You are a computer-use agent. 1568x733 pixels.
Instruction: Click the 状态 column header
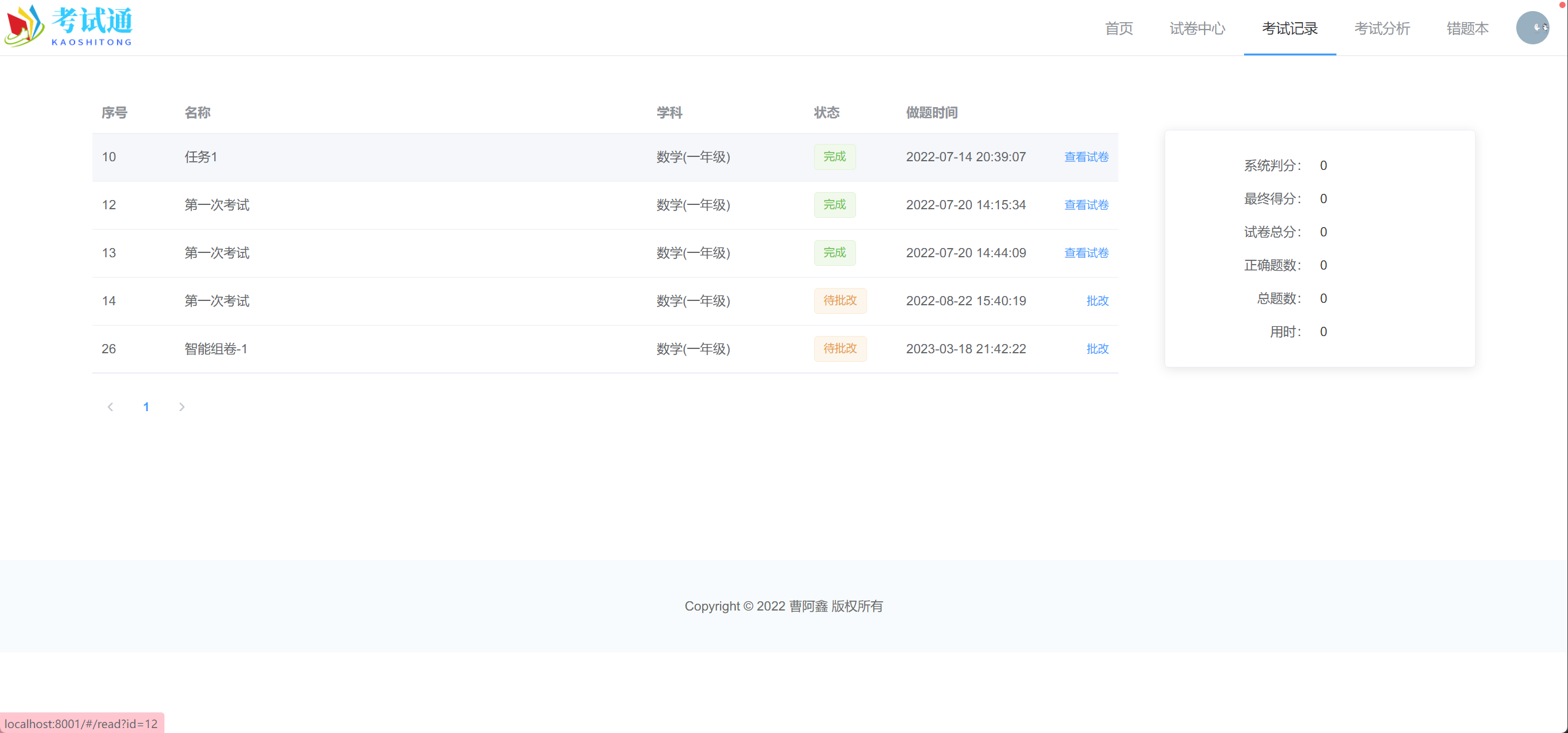coord(827,113)
